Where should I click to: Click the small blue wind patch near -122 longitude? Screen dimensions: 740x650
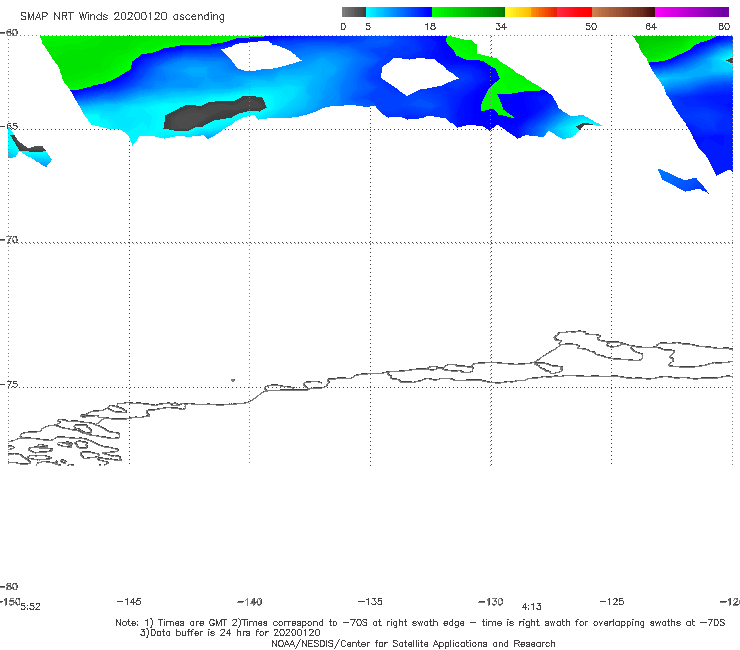coord(682,181)
